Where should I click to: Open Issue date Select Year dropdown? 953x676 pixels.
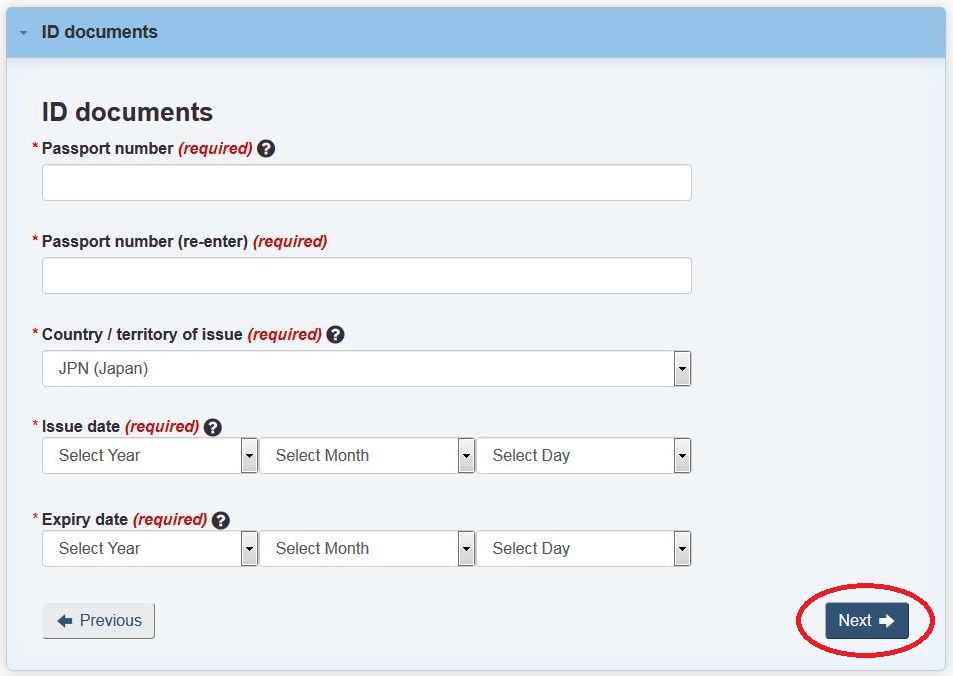(x=150, y=455)
